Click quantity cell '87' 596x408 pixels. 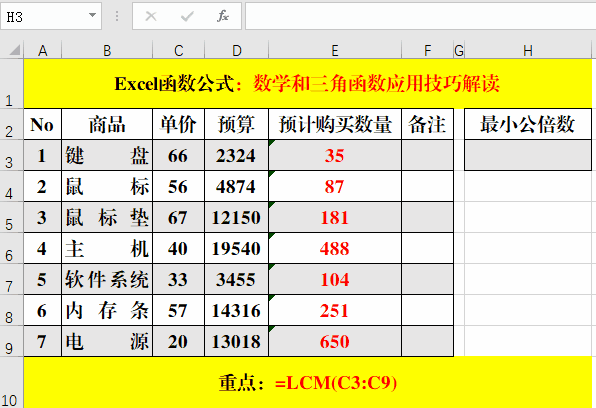tap(335, 186)
